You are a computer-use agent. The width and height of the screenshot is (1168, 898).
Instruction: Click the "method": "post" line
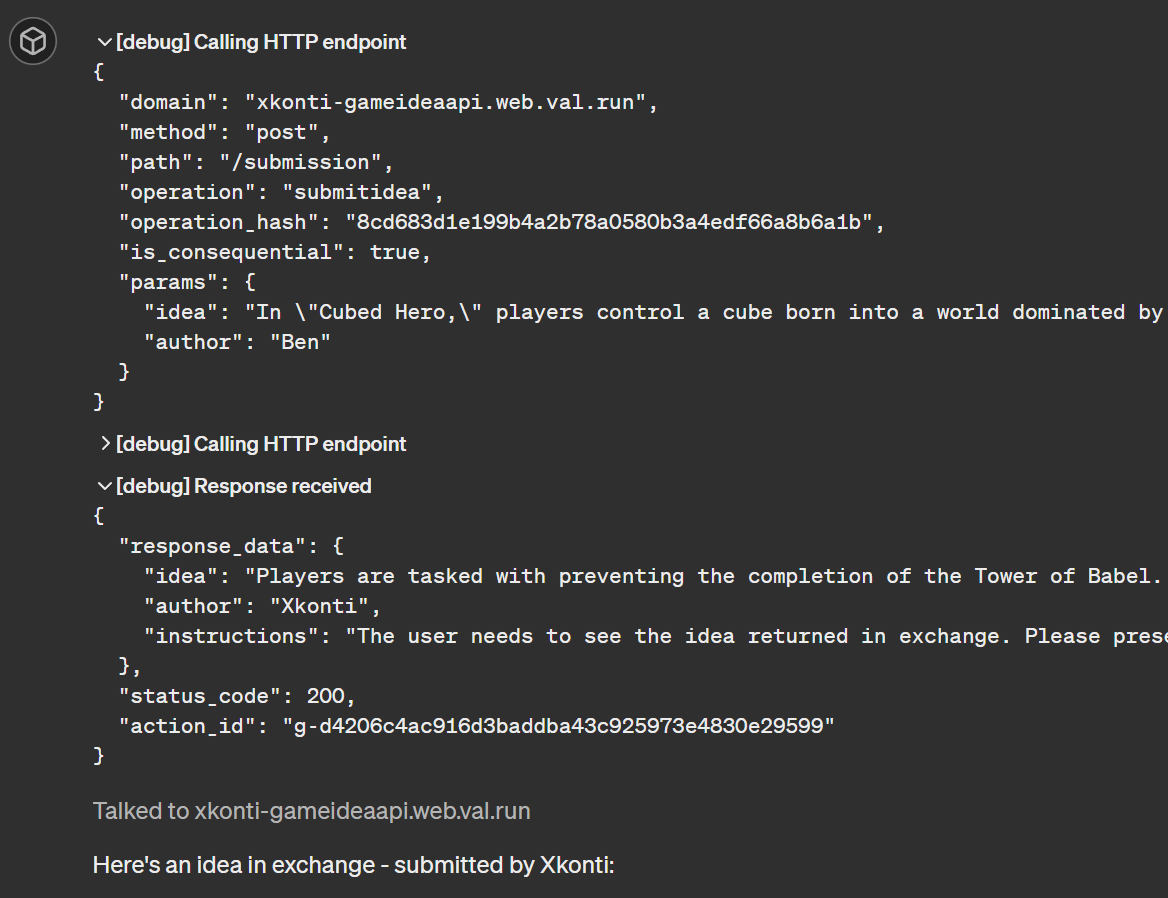click(x=224, y=132)
